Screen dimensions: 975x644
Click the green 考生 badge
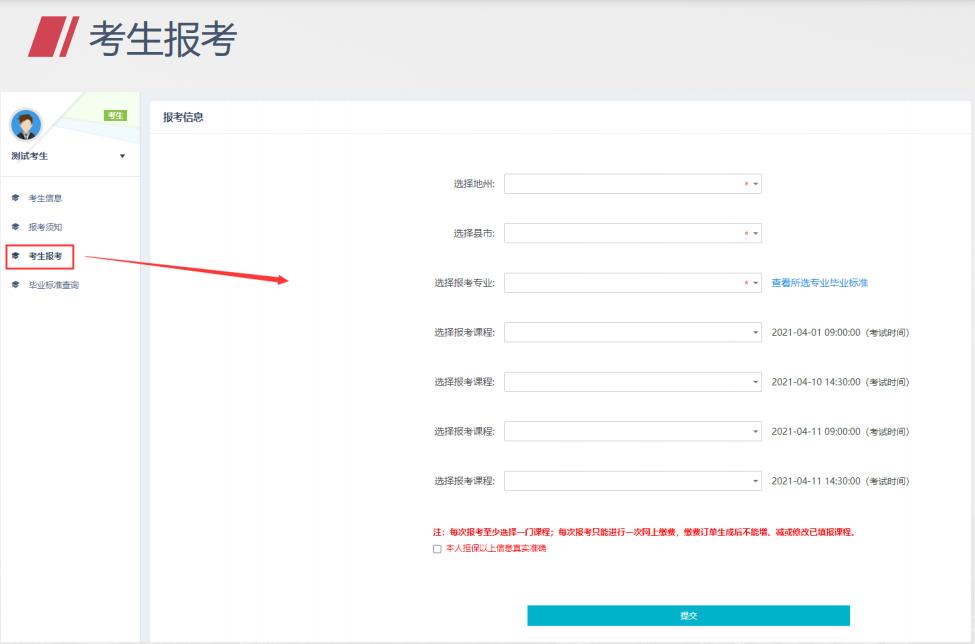(116, 117)
